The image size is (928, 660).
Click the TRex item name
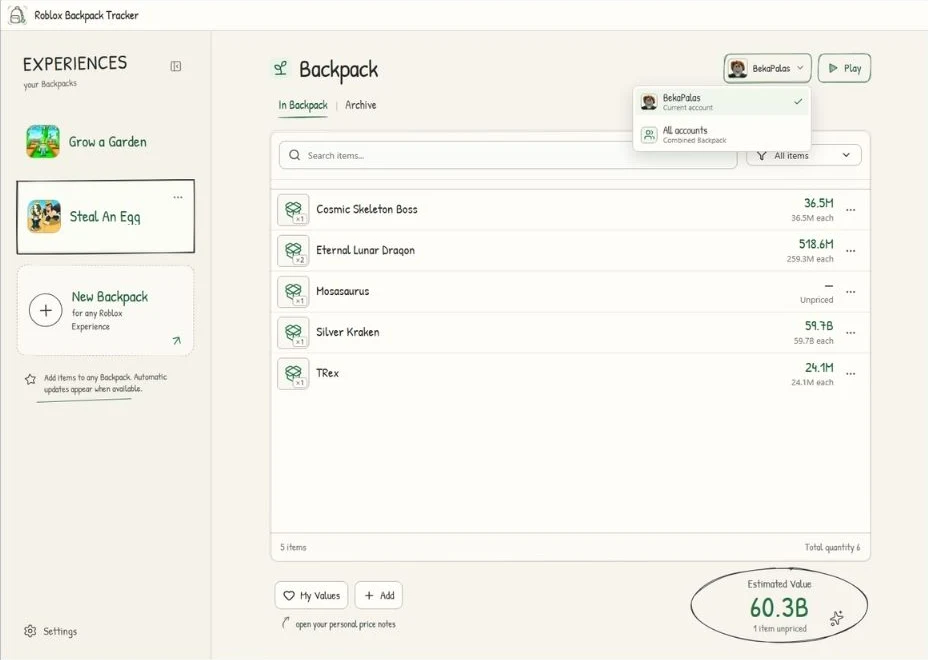click(x=327, y=373)
